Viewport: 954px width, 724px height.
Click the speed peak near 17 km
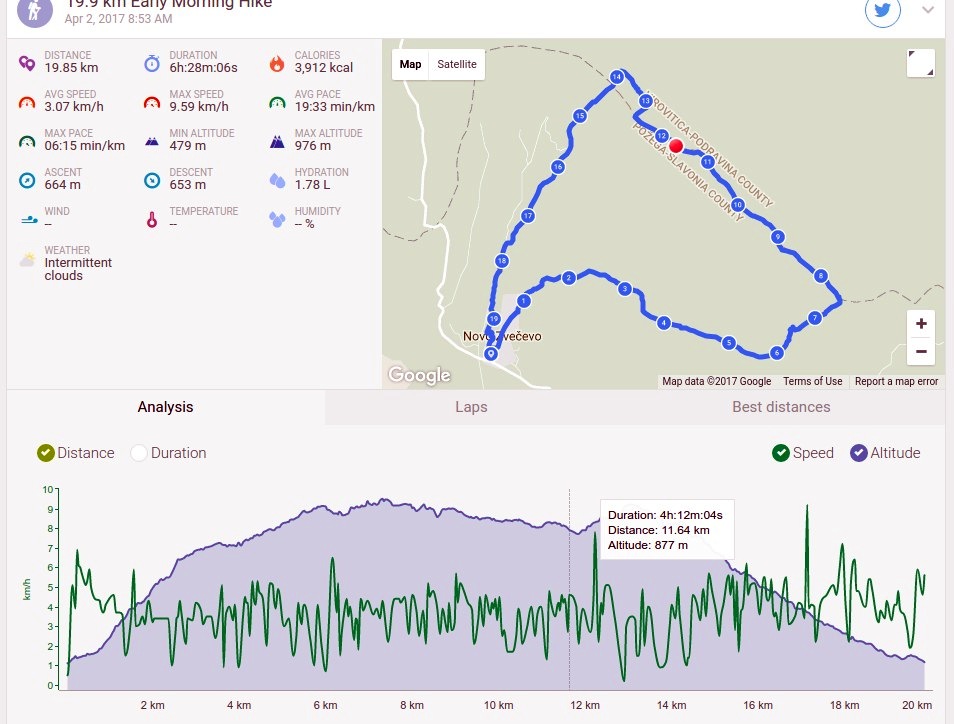pos(807,506)
